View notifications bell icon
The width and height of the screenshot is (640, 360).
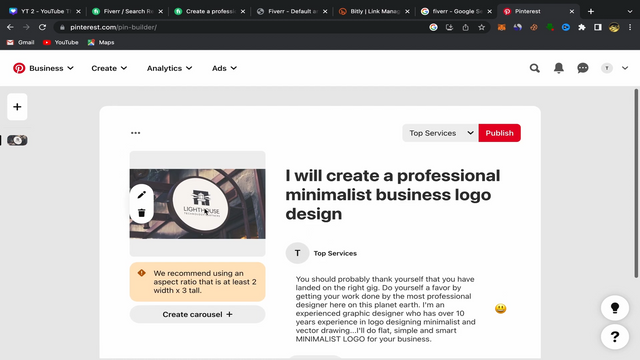559,68
